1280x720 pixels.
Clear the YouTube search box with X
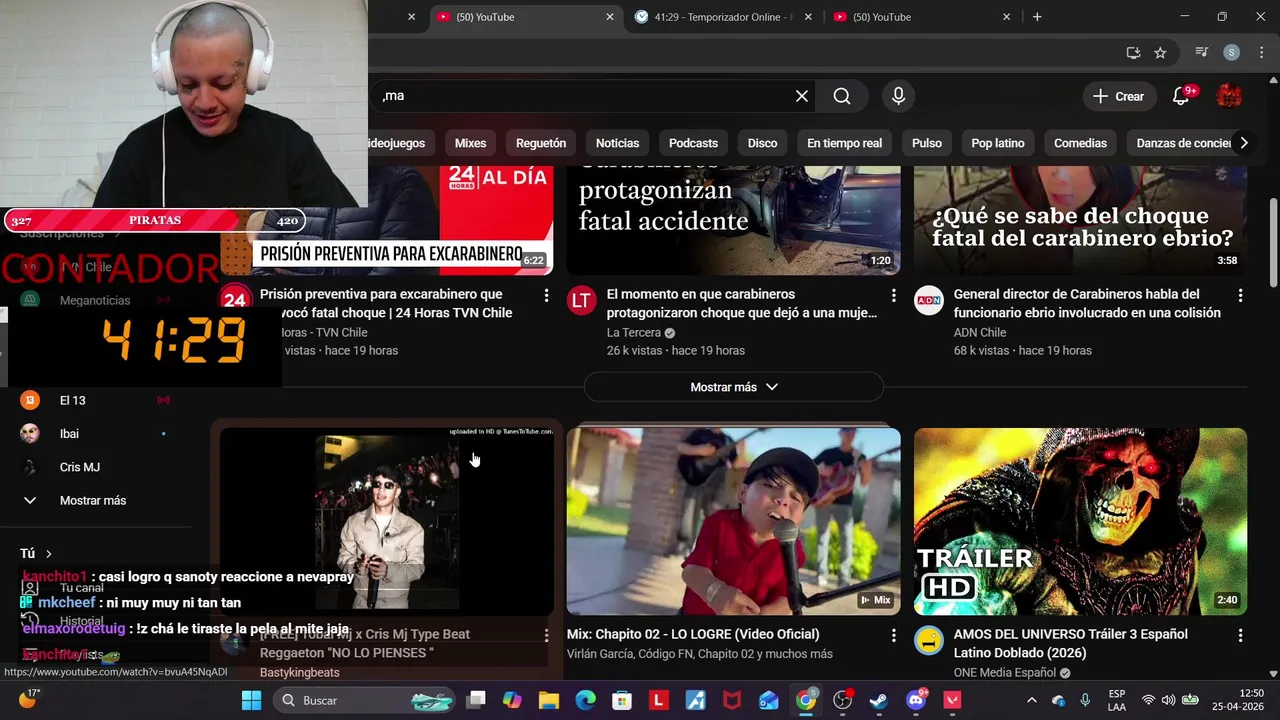pyautogui.click(x=801, y=96)
